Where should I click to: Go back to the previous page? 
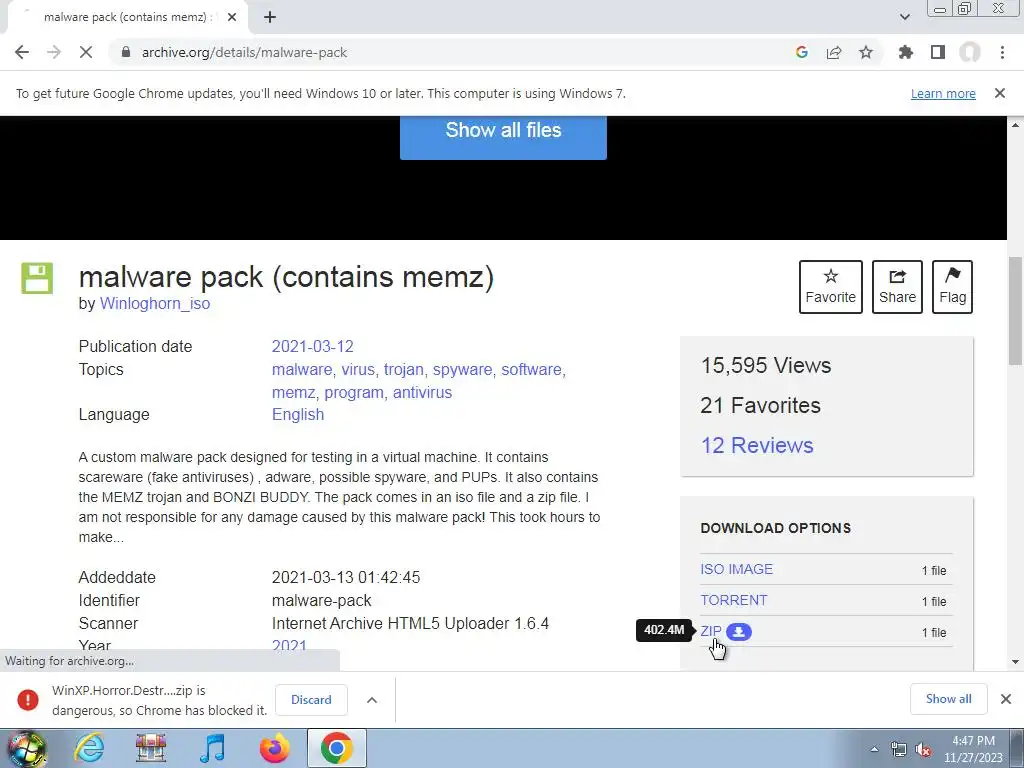(x=22, y=52)
